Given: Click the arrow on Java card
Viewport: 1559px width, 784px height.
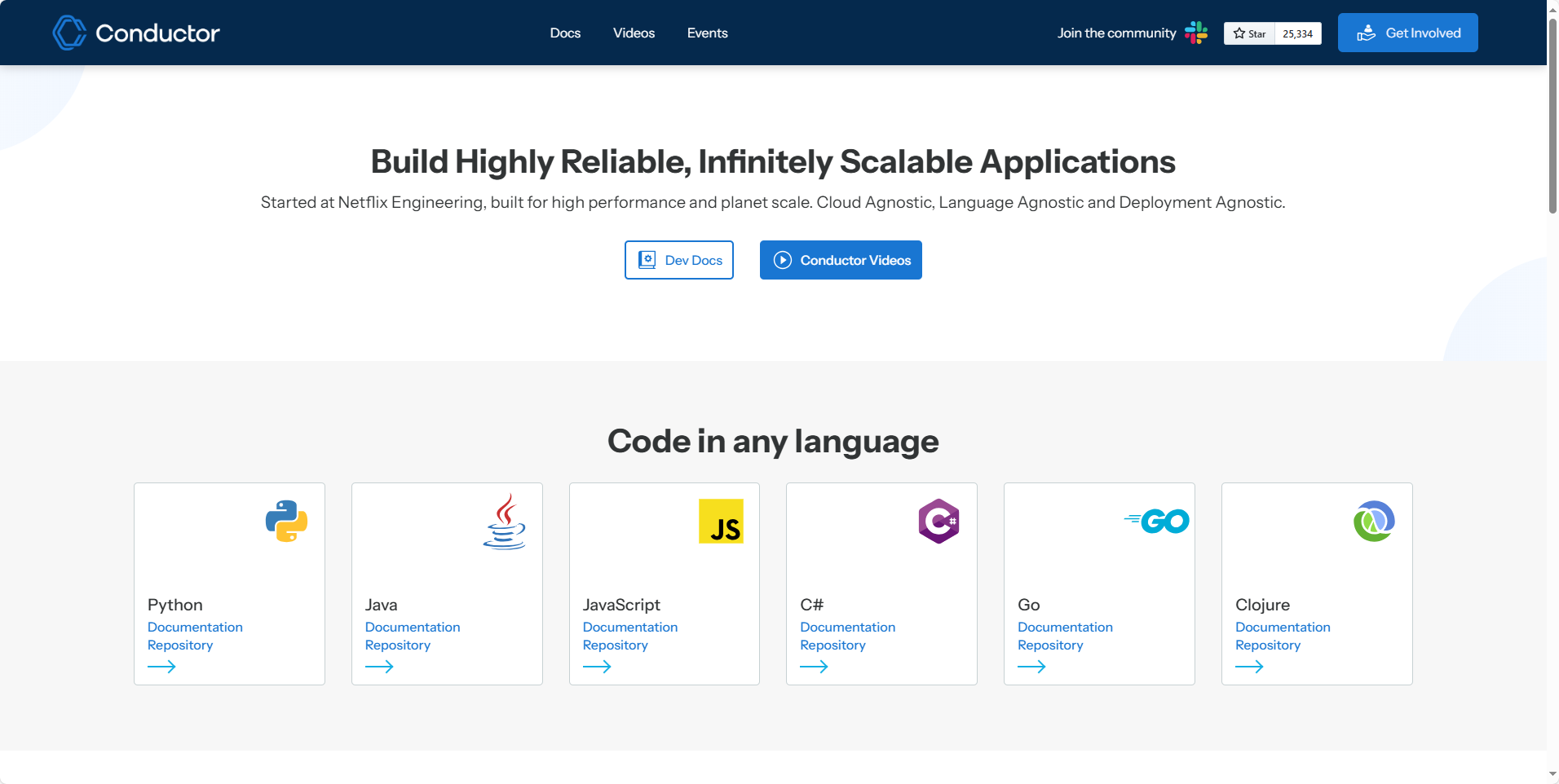Looking at the screenshot, I should tap(379, 667).
